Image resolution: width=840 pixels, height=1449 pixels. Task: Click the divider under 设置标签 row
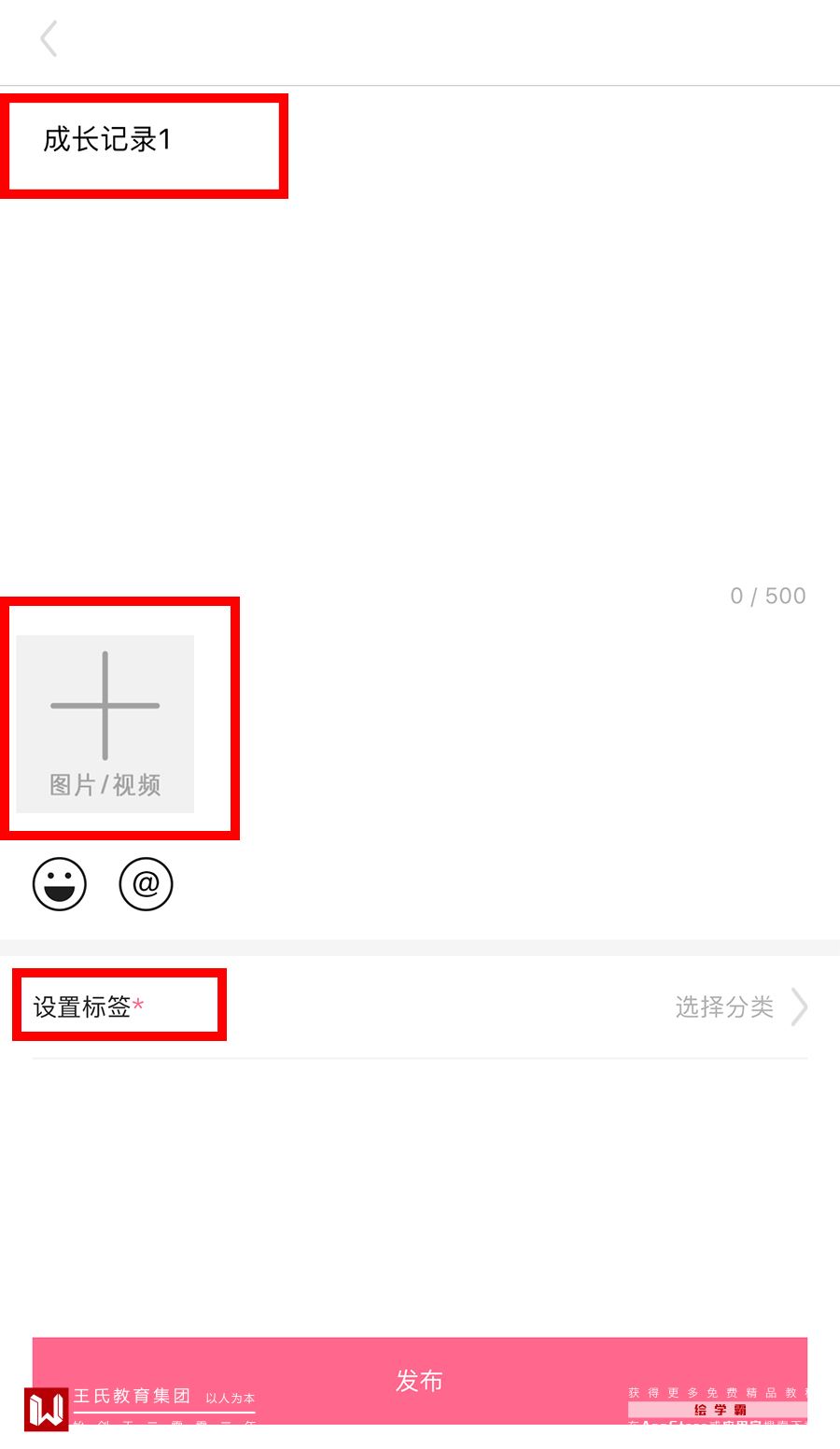tap(420, 1058)
